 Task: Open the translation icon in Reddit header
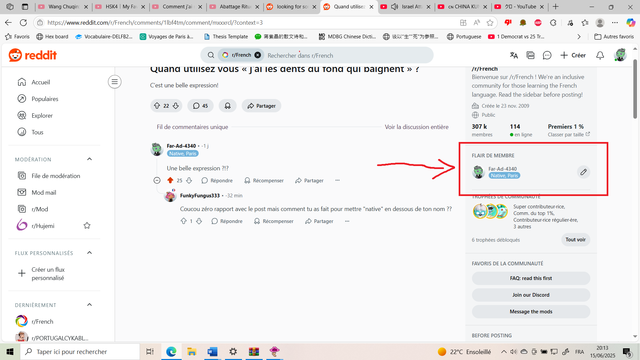tap(514, 55)
